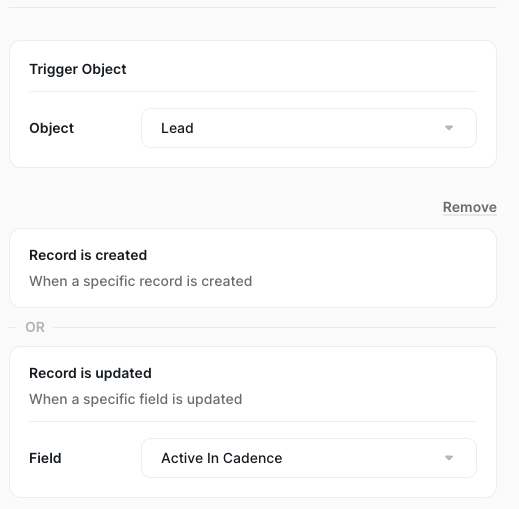Click the caret arrow in Active In Cadence dropdown
Screen dimensions: 519x509
[x=449, y=458]
